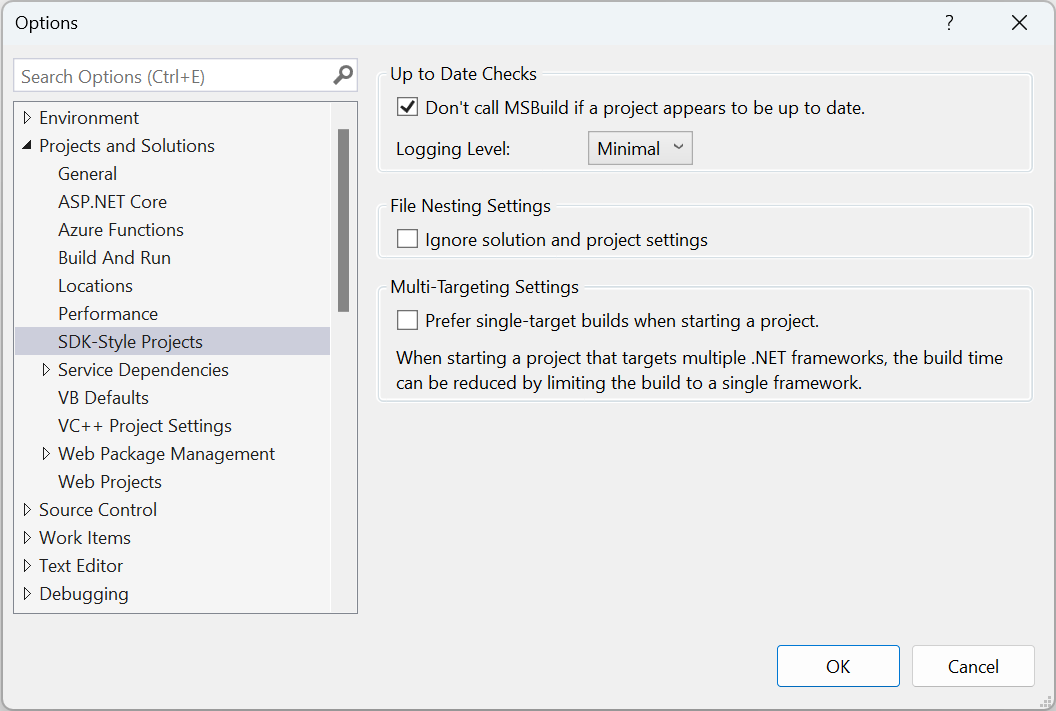Image resolution: width=1056 pixels, height=711 pixels.
Task: Click the help question mark button
Action: click(949, 23)
